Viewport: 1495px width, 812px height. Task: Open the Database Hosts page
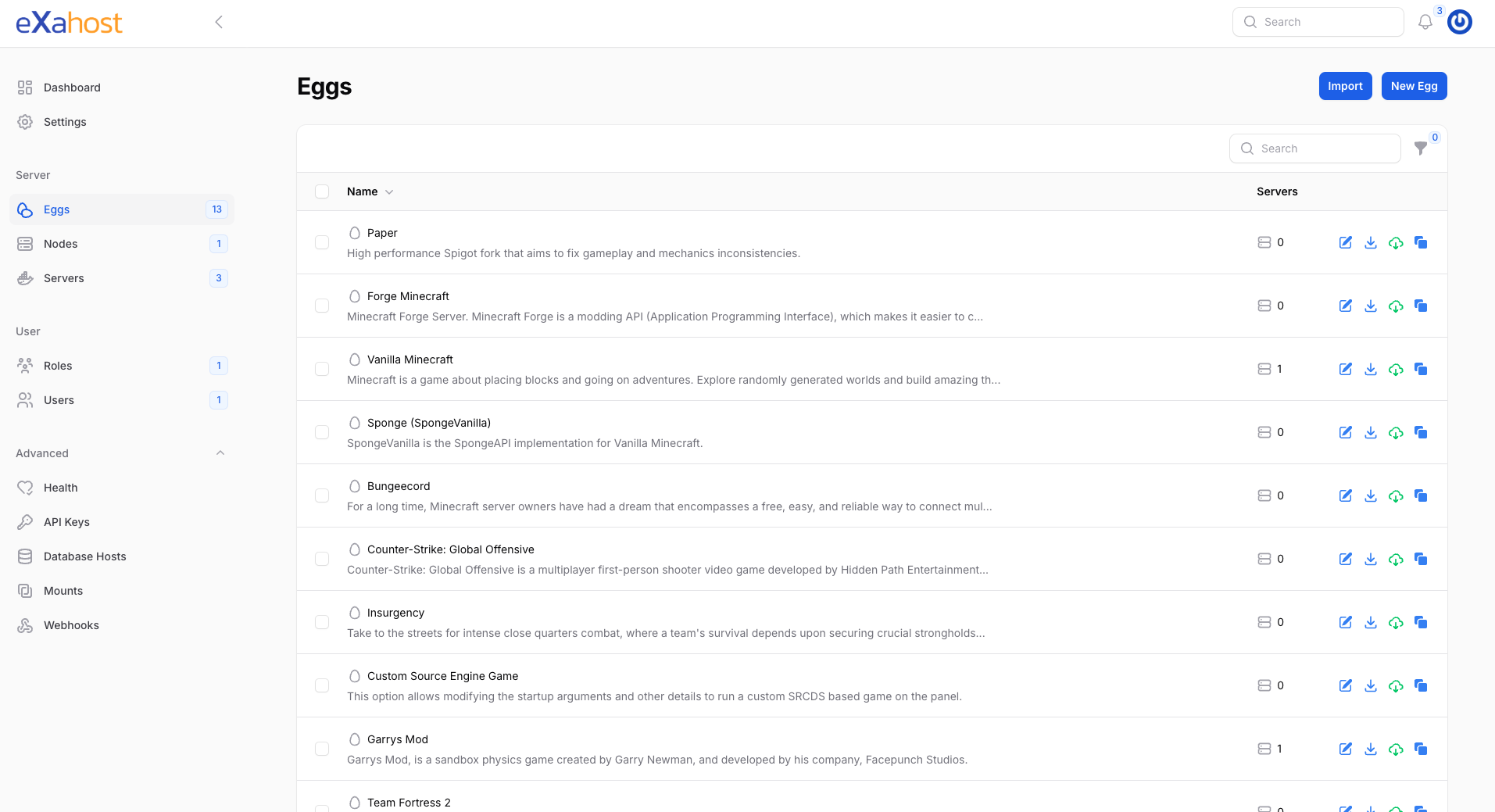pyautogui.click(x=84, y=556)
